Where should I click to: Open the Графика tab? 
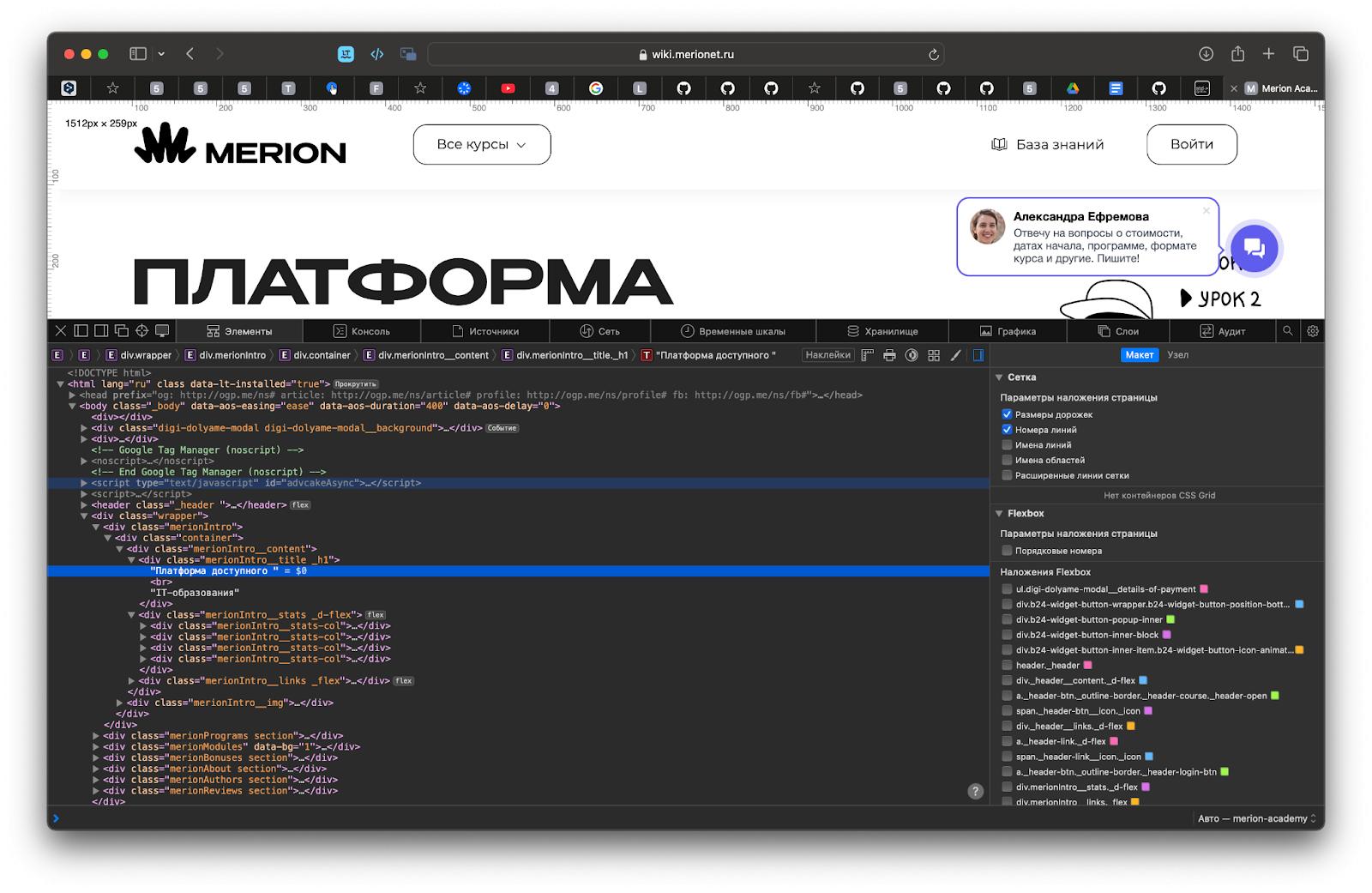point(1008,331)
